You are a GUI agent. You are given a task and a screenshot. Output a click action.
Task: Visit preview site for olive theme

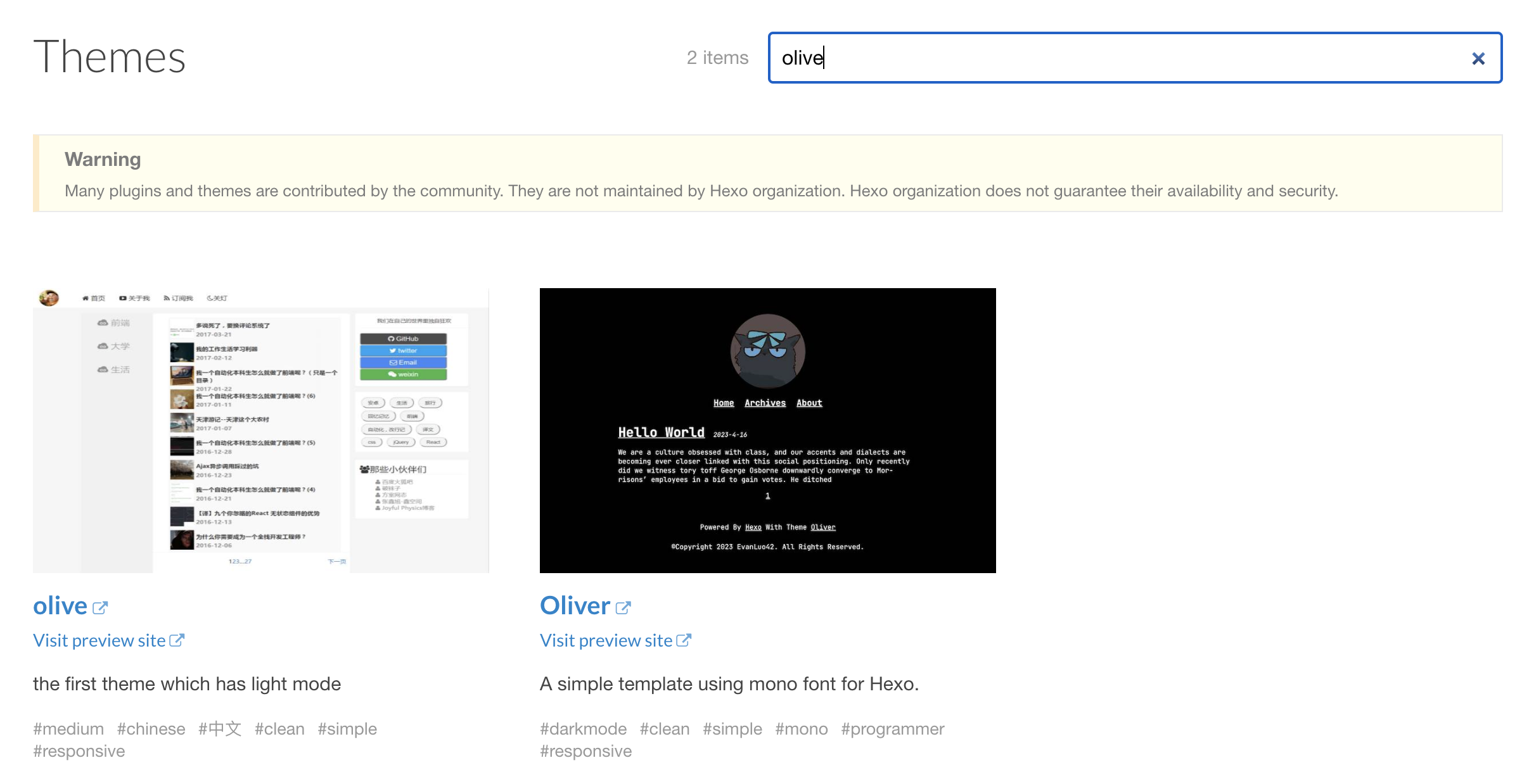(x=99, y=641)
